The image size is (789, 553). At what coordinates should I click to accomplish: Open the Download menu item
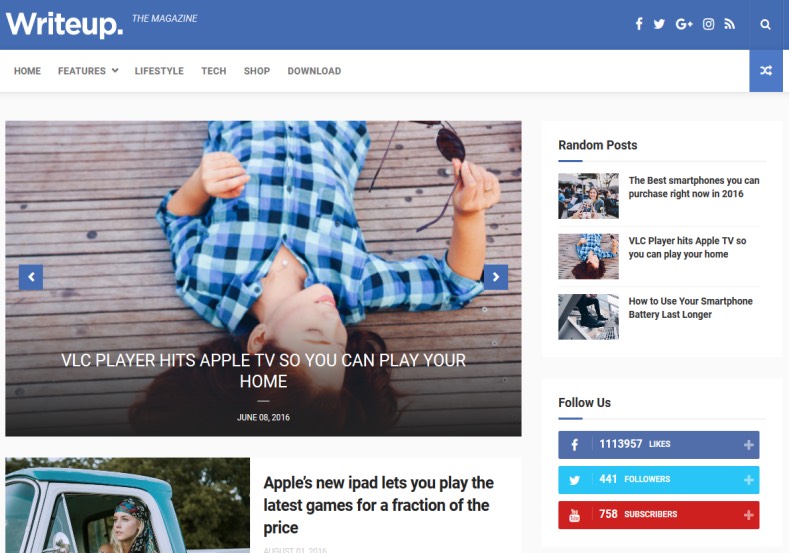click(x=314, y=71)
